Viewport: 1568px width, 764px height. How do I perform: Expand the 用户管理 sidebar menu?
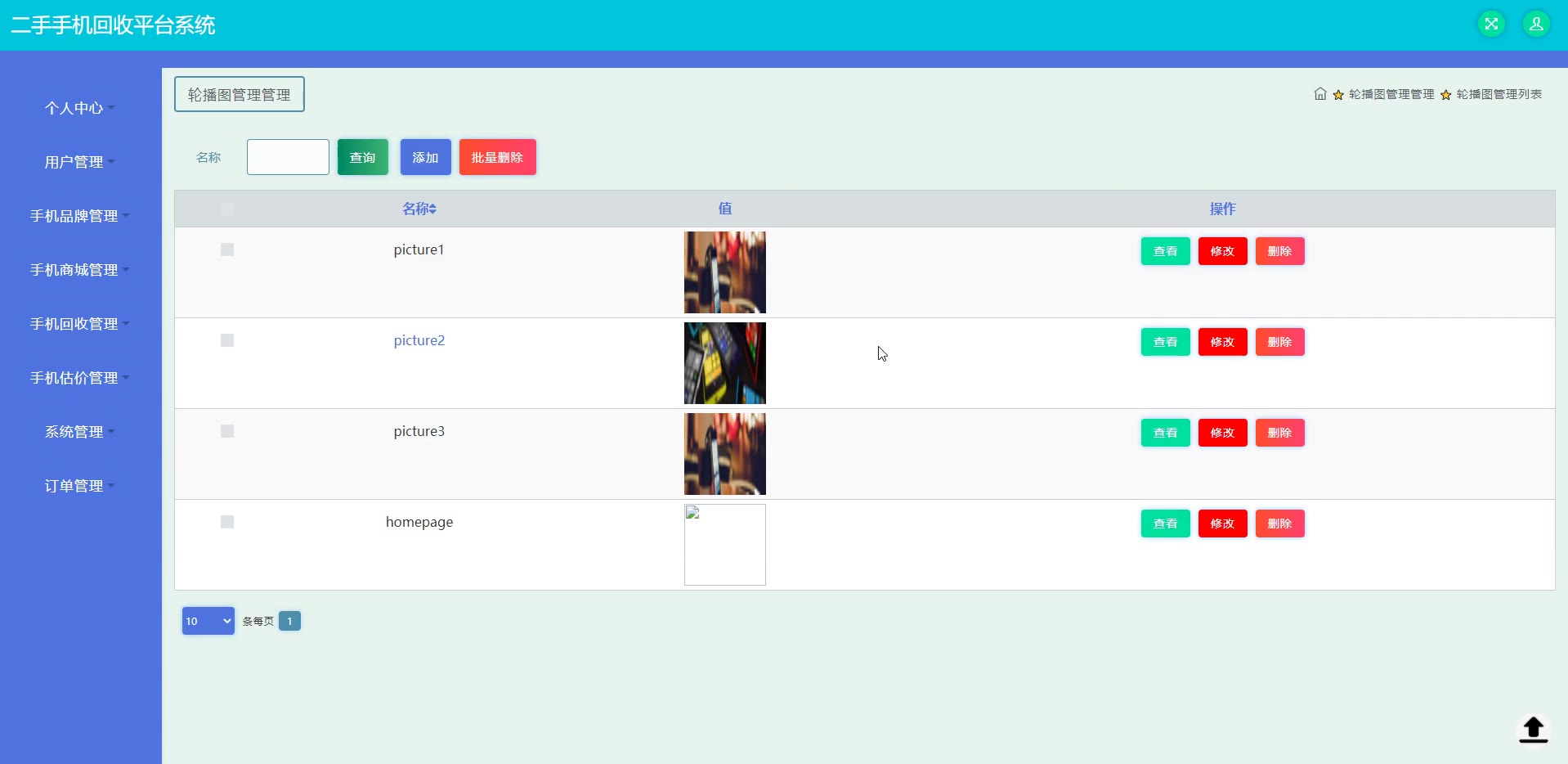pos(80,162)
